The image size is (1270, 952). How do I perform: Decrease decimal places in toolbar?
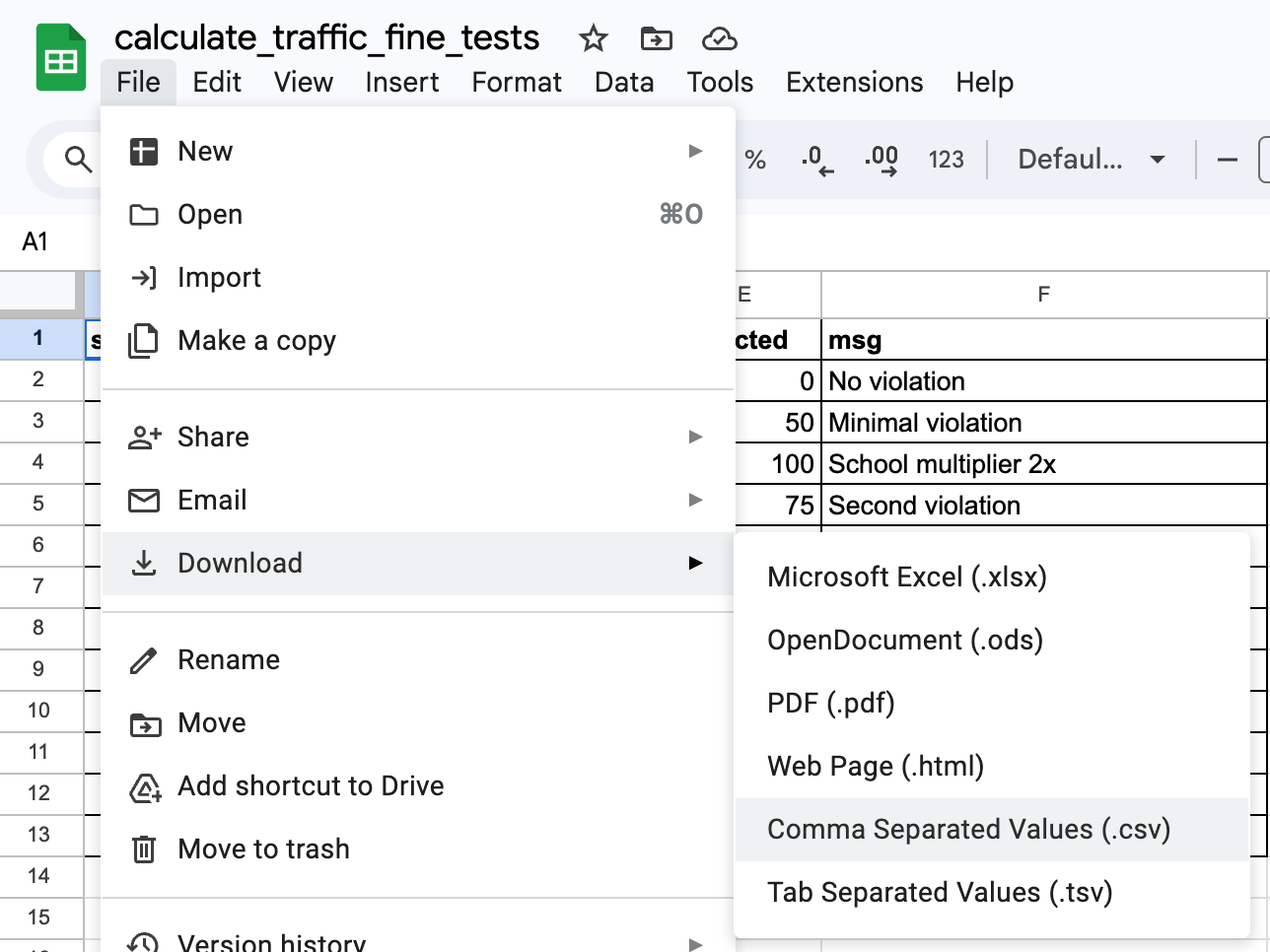pos(817,160)
